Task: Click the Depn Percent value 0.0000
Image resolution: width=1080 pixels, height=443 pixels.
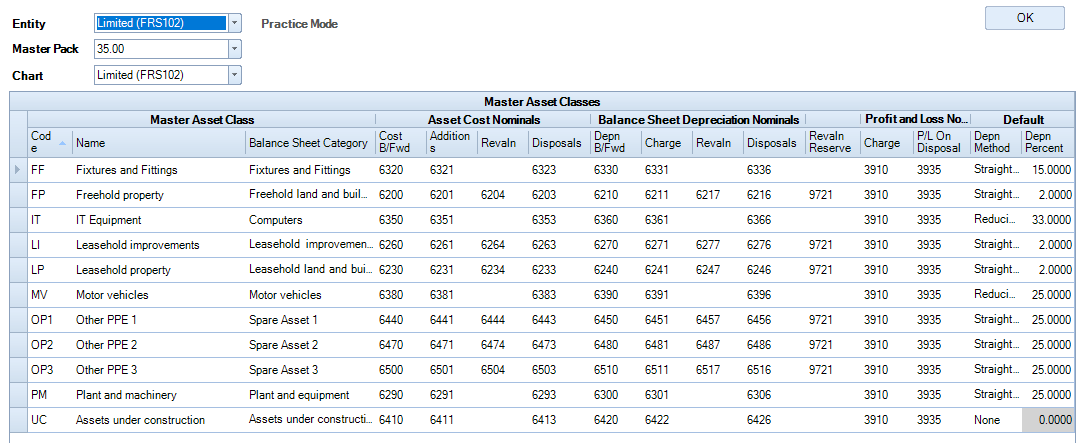Action: pos(1048,420)
